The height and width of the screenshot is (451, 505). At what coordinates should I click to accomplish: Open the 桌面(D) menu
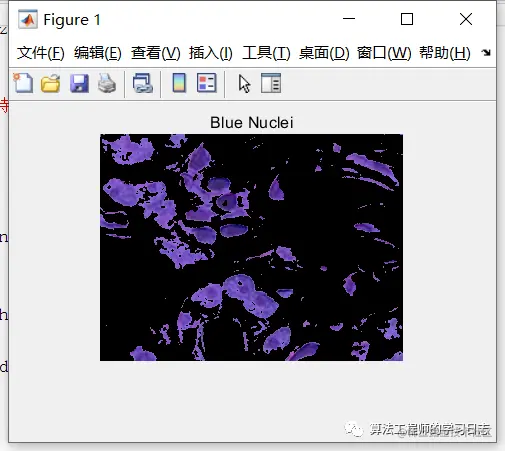pos(324,53)
